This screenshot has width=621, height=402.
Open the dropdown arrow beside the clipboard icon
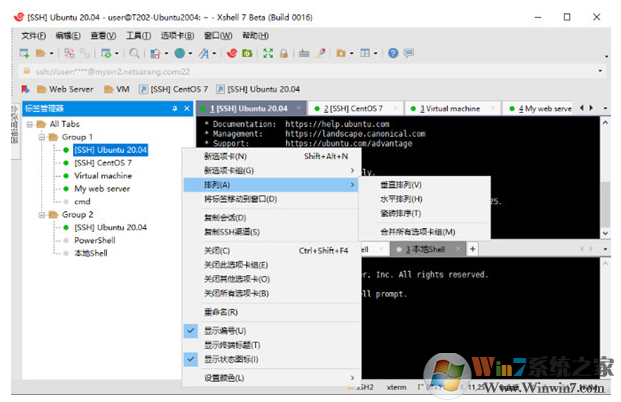[166, 53]
